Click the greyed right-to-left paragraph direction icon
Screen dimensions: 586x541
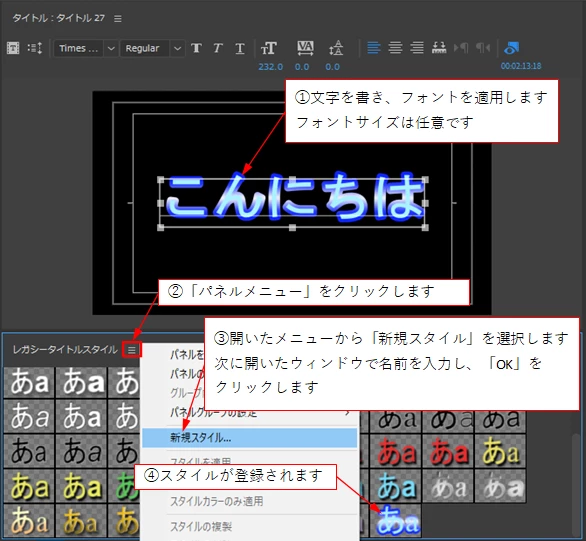pyautogui.click(x=483, y=48)
